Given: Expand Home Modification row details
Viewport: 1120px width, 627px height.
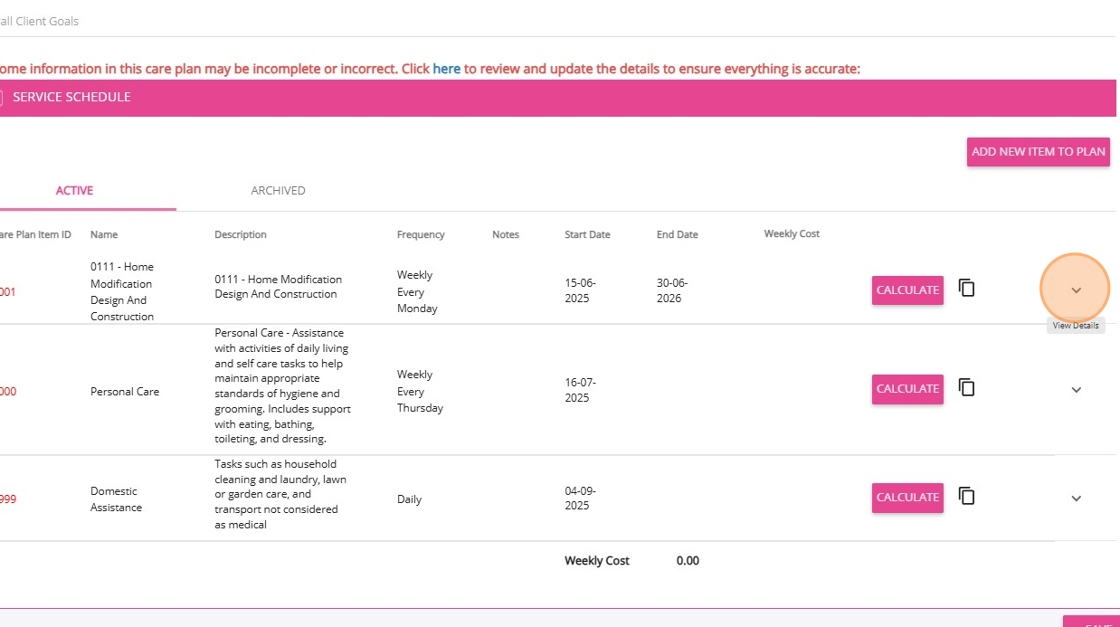Looking at the screenshot, I should pyautogui.click(x=1076, y=290).
